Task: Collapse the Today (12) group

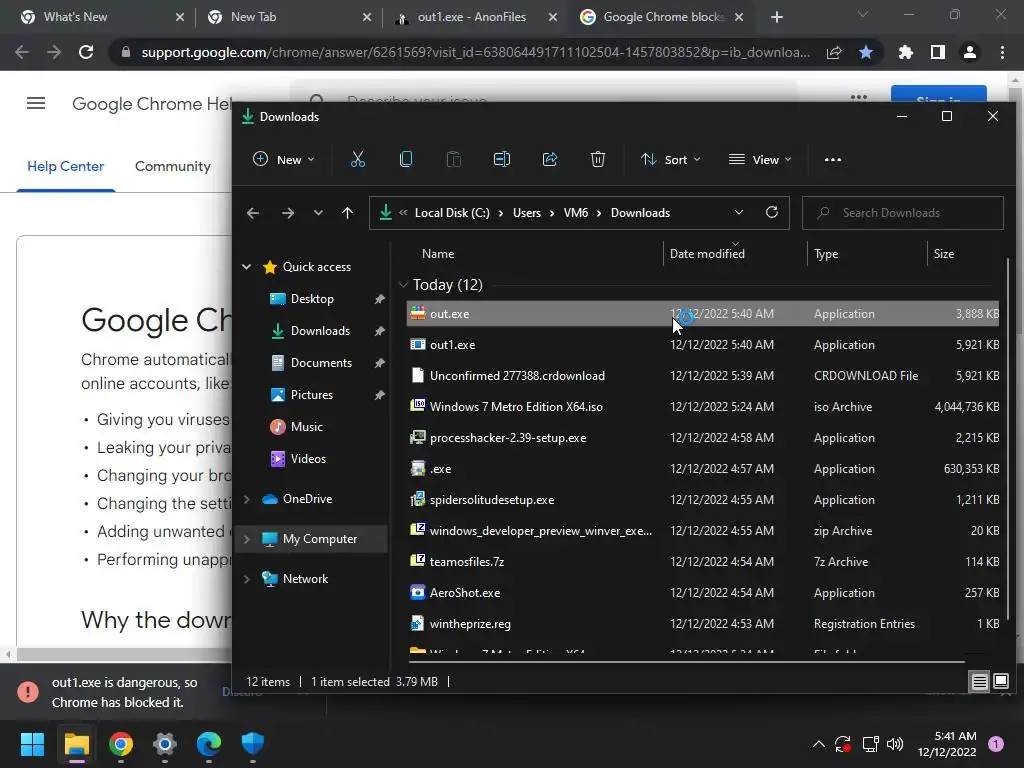Action: pyautogui.click(x=403, y=285)
